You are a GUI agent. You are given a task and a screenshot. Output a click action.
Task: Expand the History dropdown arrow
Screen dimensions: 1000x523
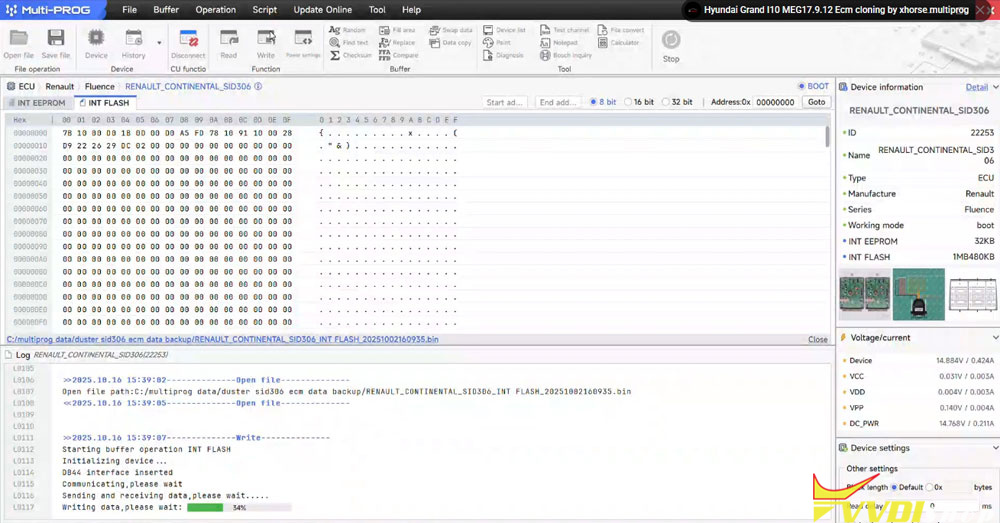(x=159, y=43)
